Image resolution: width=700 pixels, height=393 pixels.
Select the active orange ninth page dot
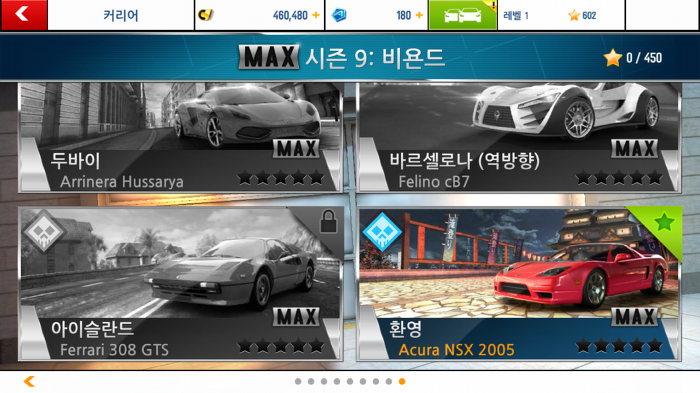(402, 381)
